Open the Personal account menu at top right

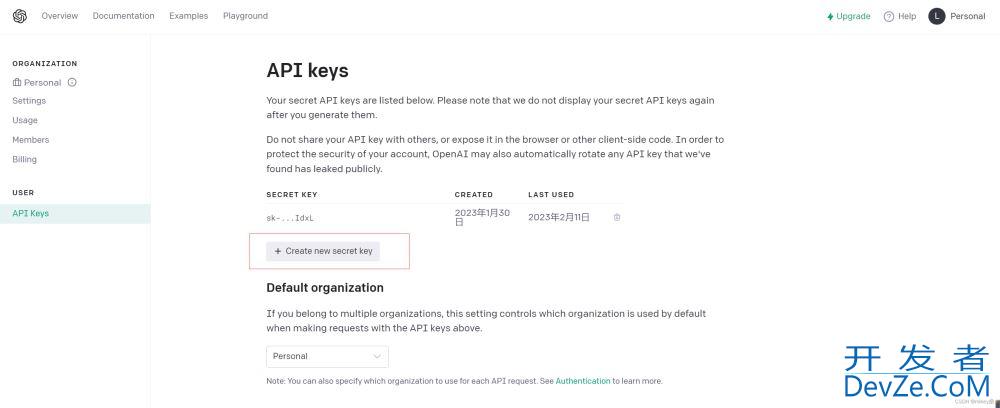[957, 17]
